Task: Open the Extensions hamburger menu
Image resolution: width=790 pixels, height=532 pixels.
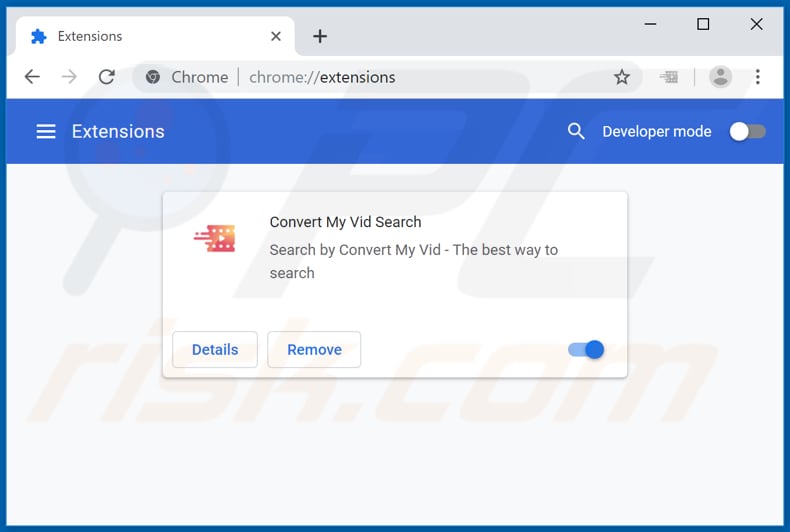Action: point(46,131)
